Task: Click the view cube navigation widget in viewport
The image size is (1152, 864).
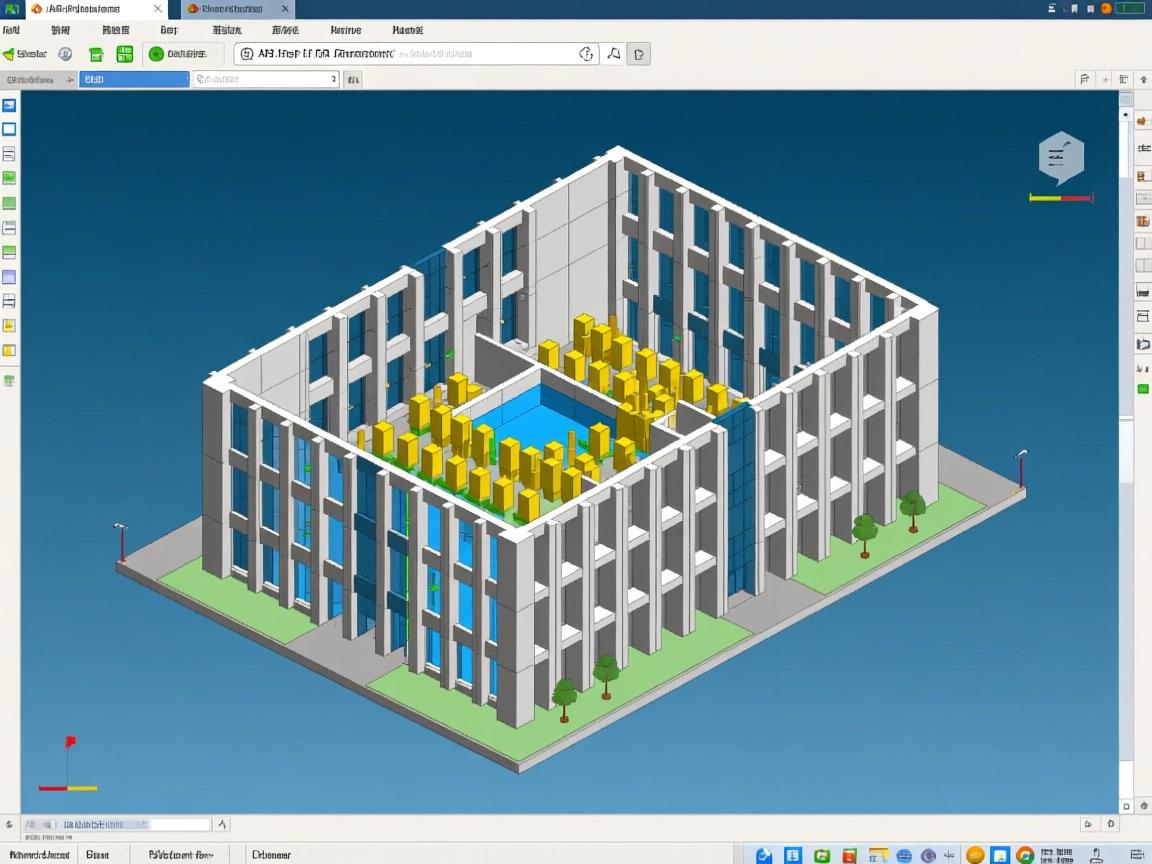Action: click(x=1061, y=157)
